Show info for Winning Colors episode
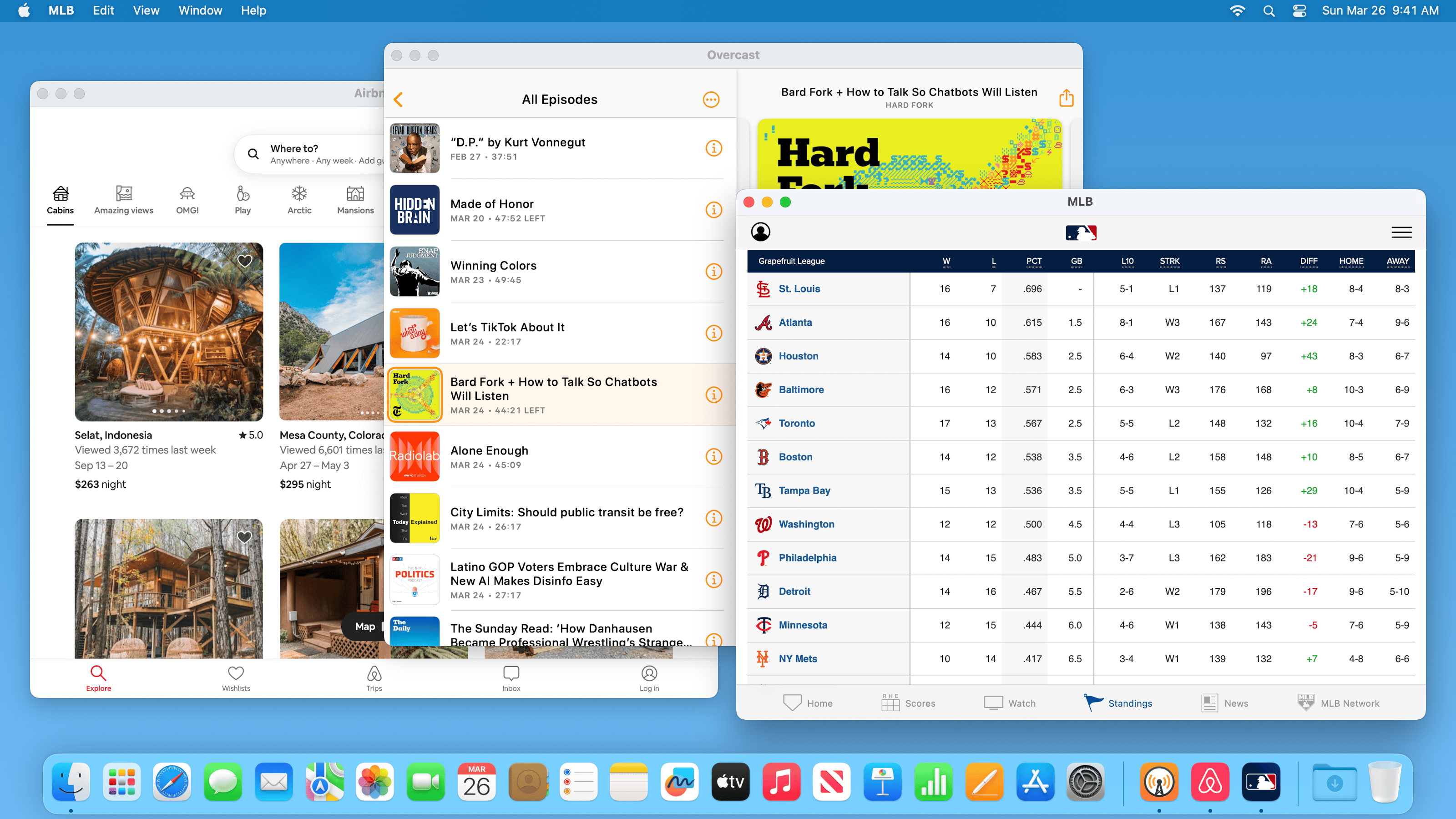Image resolution: width=1456 pixels, height=819 pixels. tap(713, 271)
